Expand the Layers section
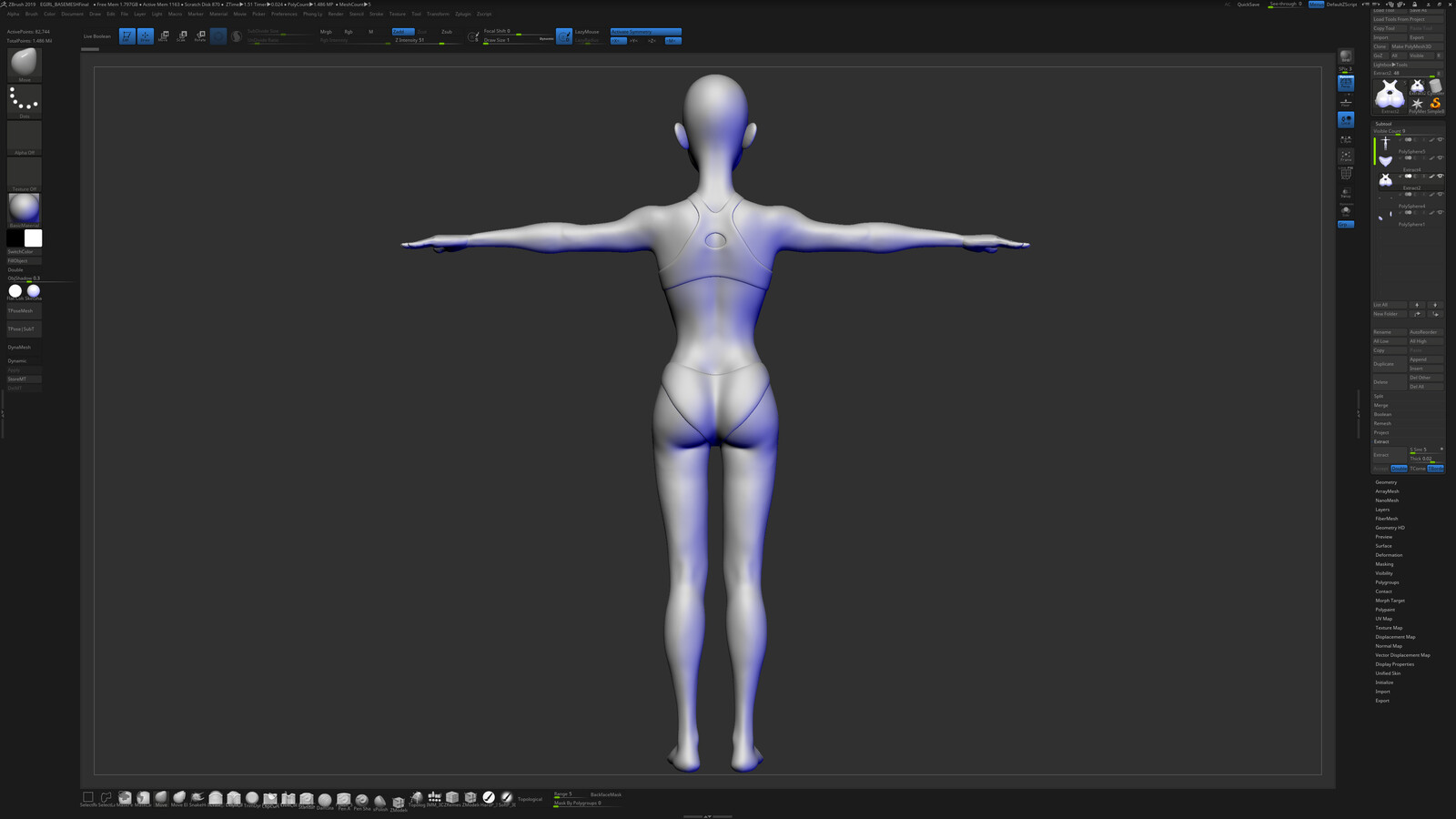This screenshot has width=1456, height=819. pyautogui.click(x=1382, y=510)
